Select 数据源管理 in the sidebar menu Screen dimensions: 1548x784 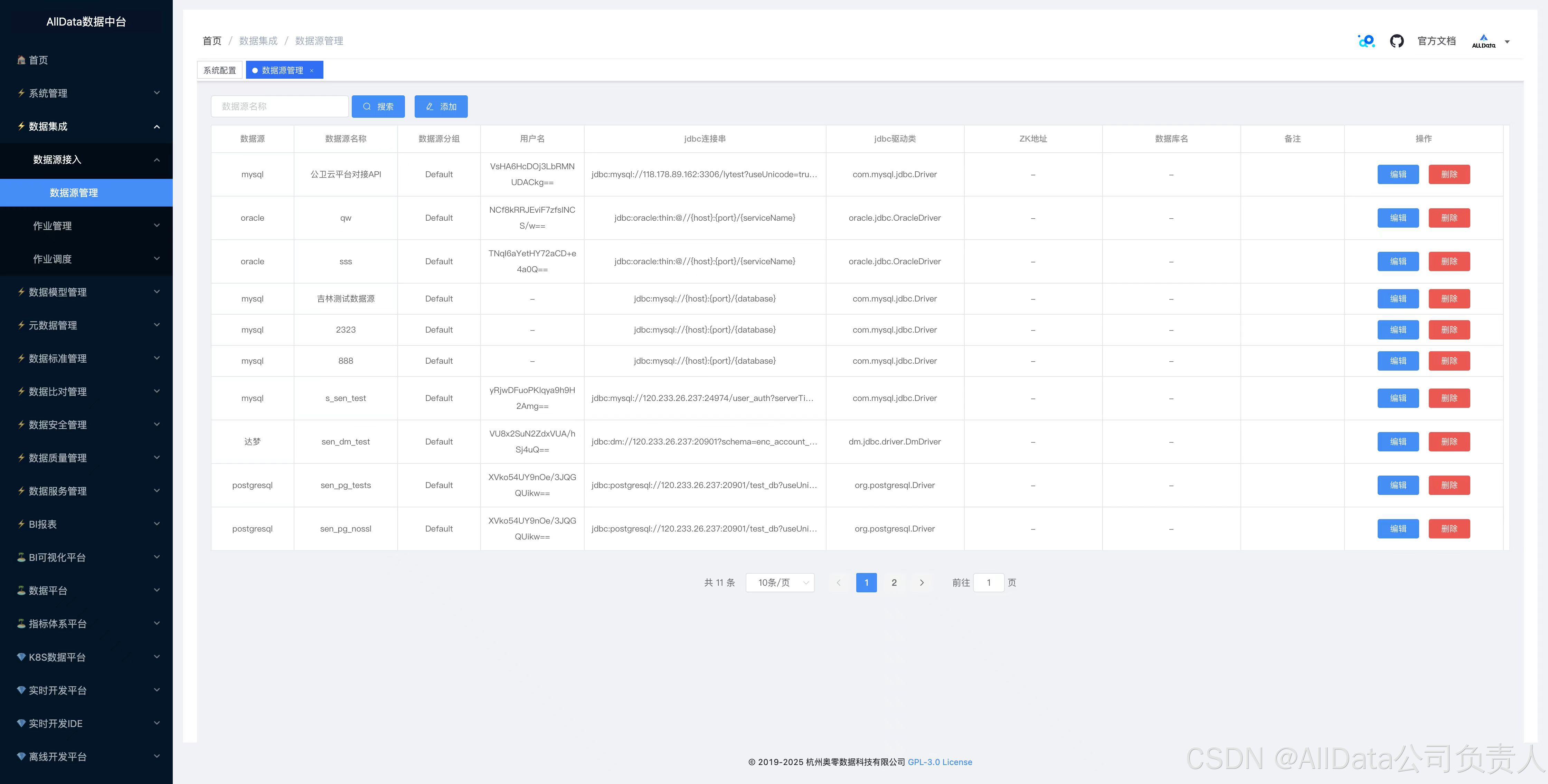(x=74, y=192)
